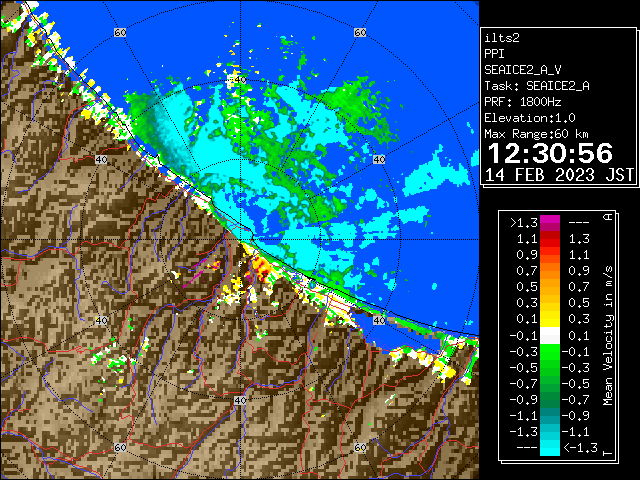The height and width of the screenshot is (480, 640).
Task: Click the radar site name 'ilts2'
Action: point(502,38)
